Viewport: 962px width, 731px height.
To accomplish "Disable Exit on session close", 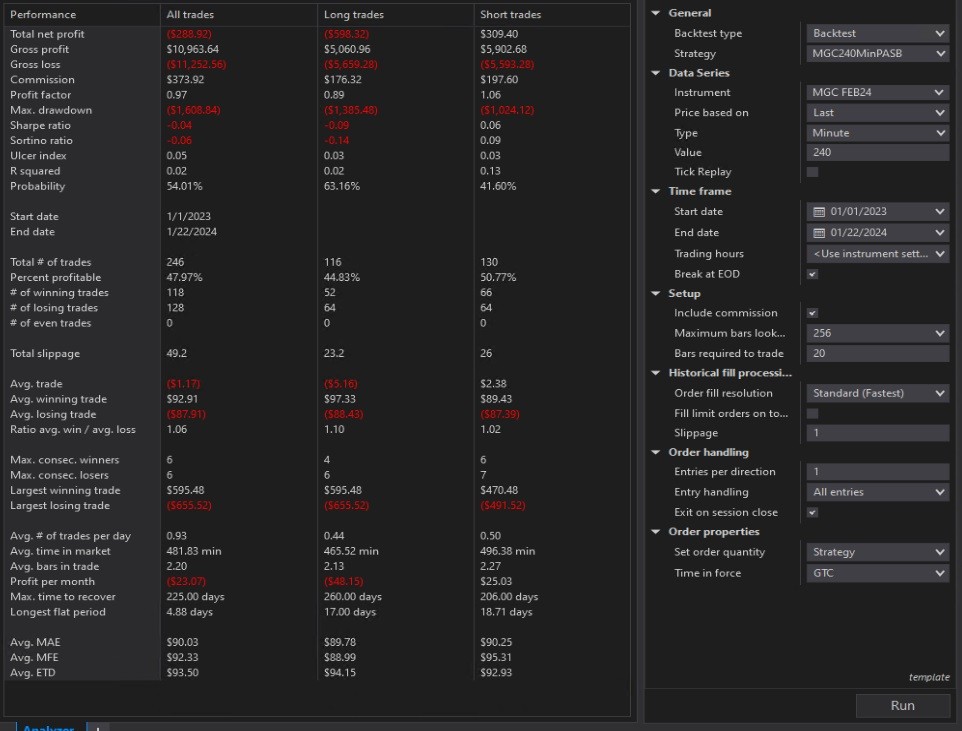I will [x=812, y=512].
